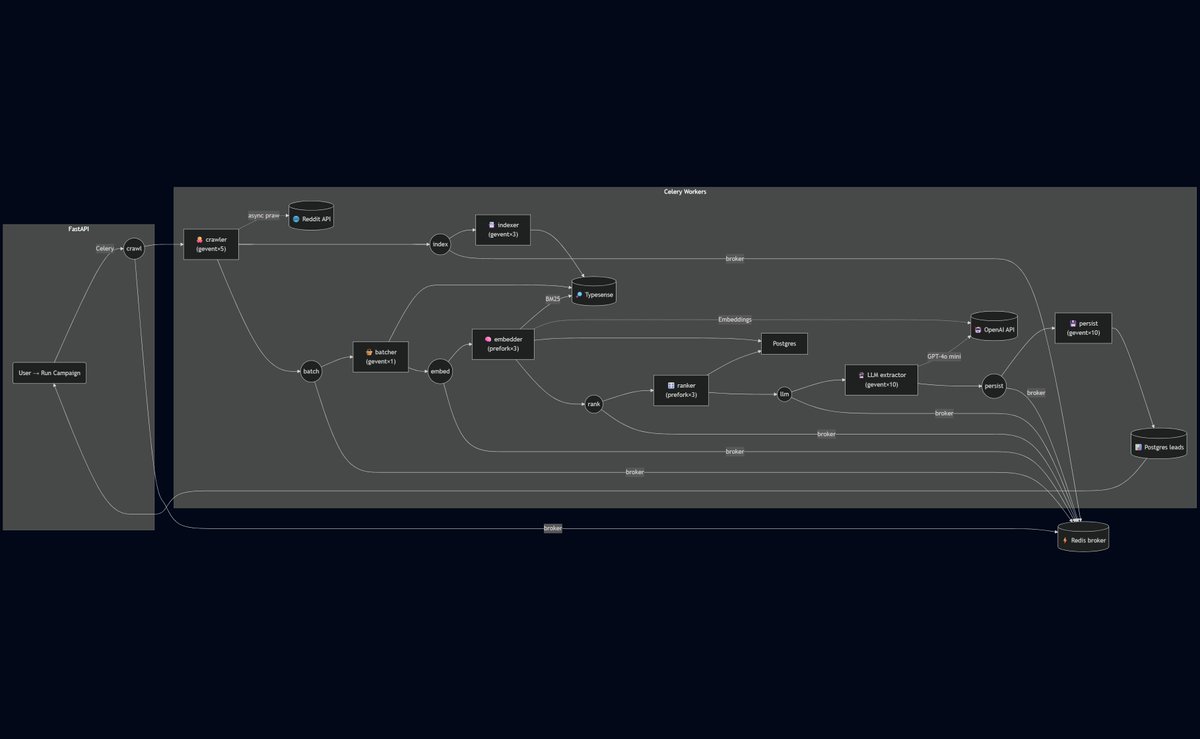The height and width of the screenshot is (739, 1200).
Task: Click the (gevent=1) text under batcher
Action: pos(381,361)
